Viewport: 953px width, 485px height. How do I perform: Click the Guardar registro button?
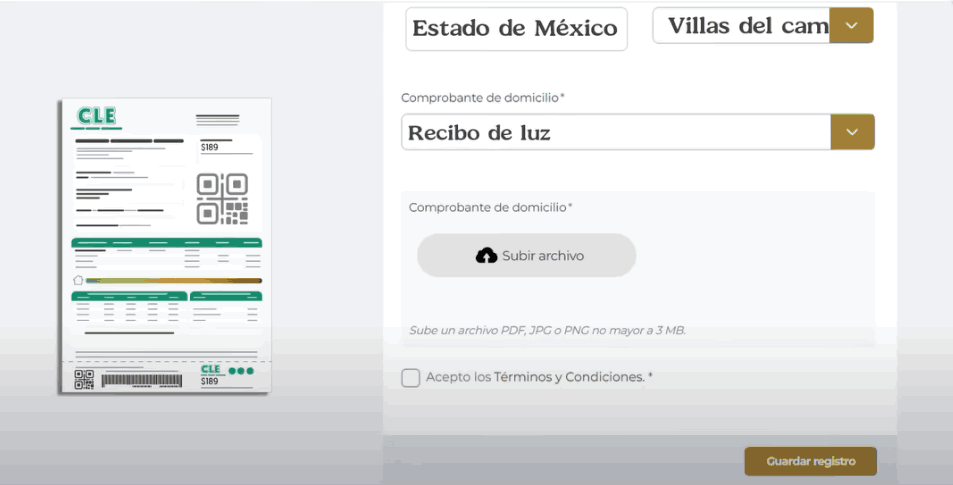tap(810, 461)
